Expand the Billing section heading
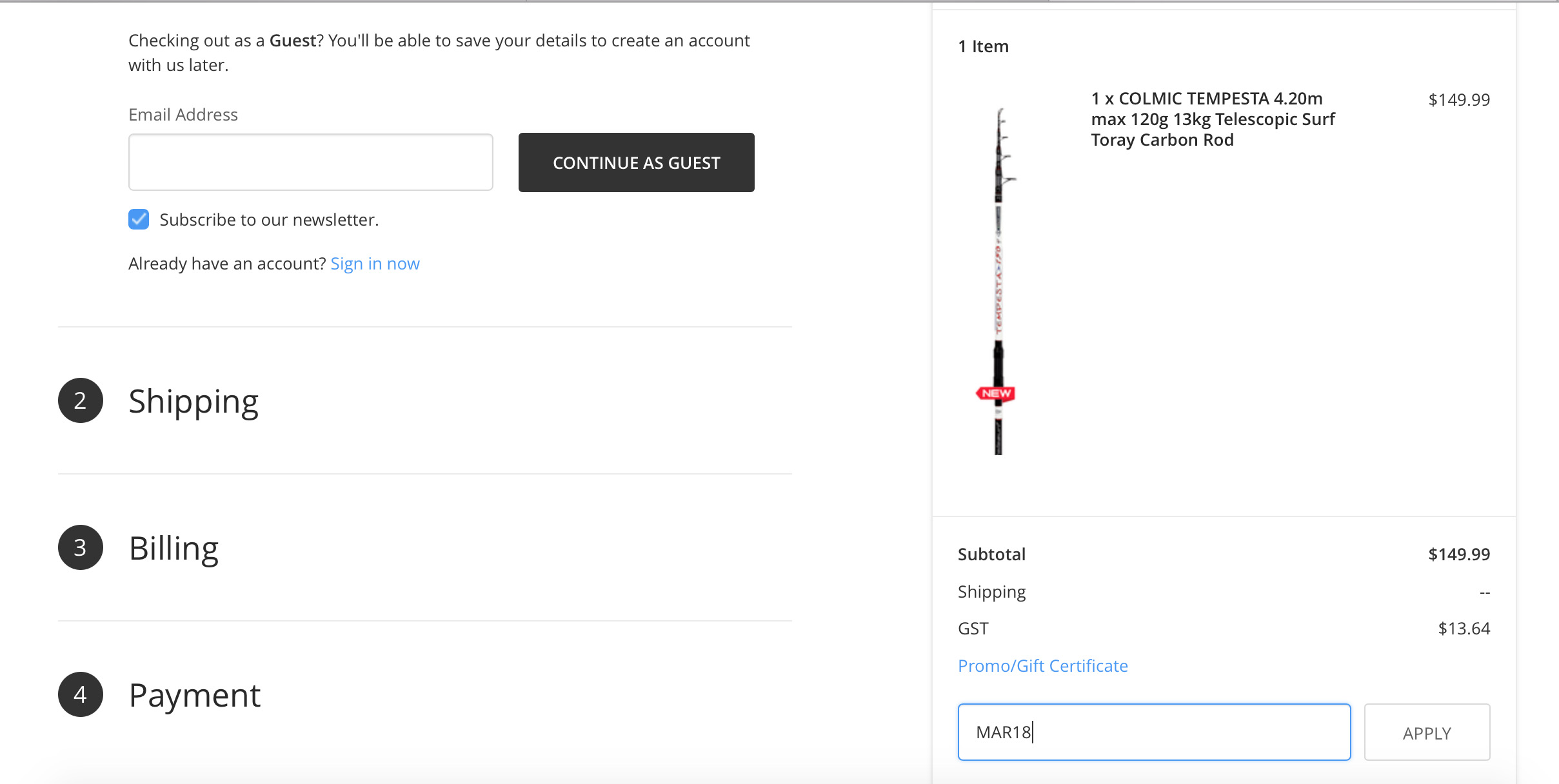This screenshot has height=784, width=1559. click(x=174, y=548)
